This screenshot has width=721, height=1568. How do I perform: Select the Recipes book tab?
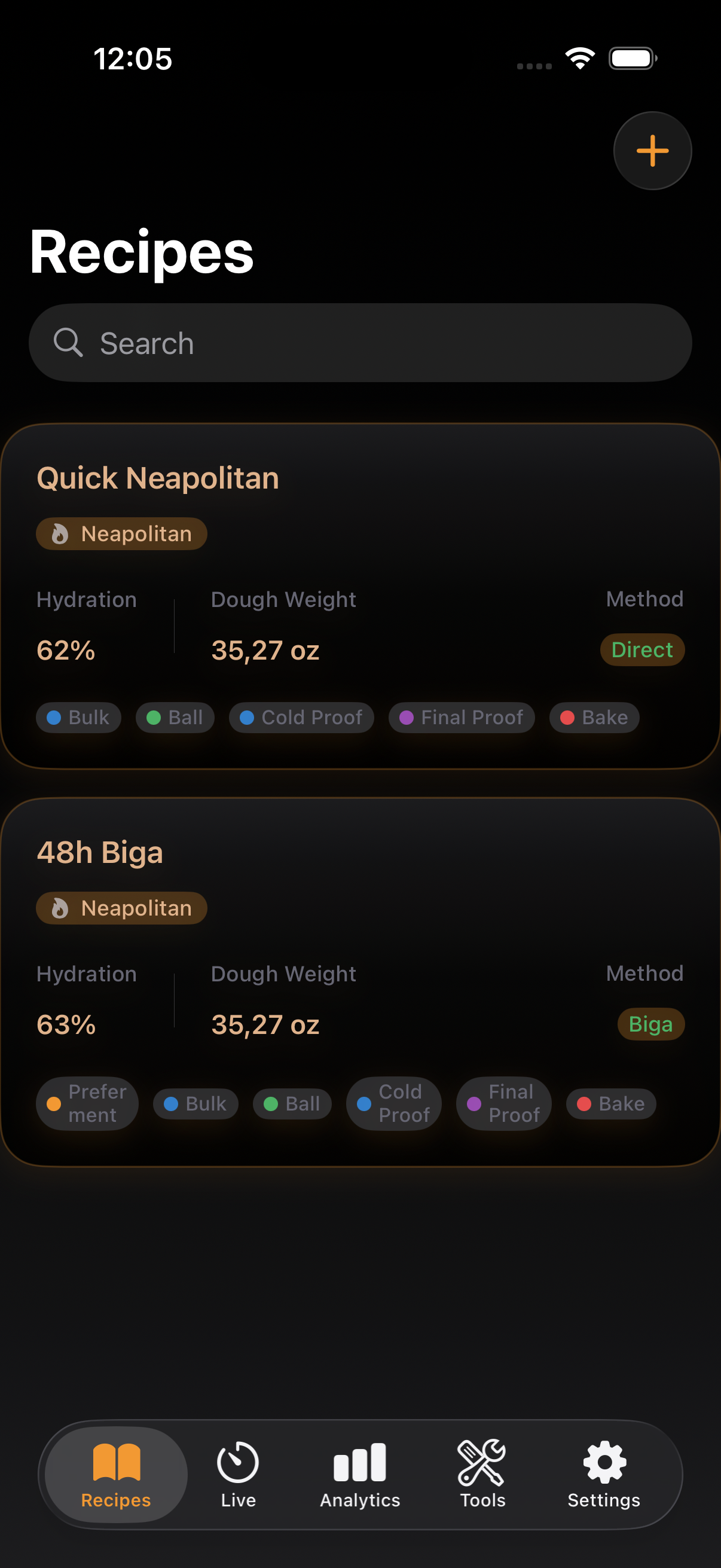pyautogui.click(x=116, y=1474)
